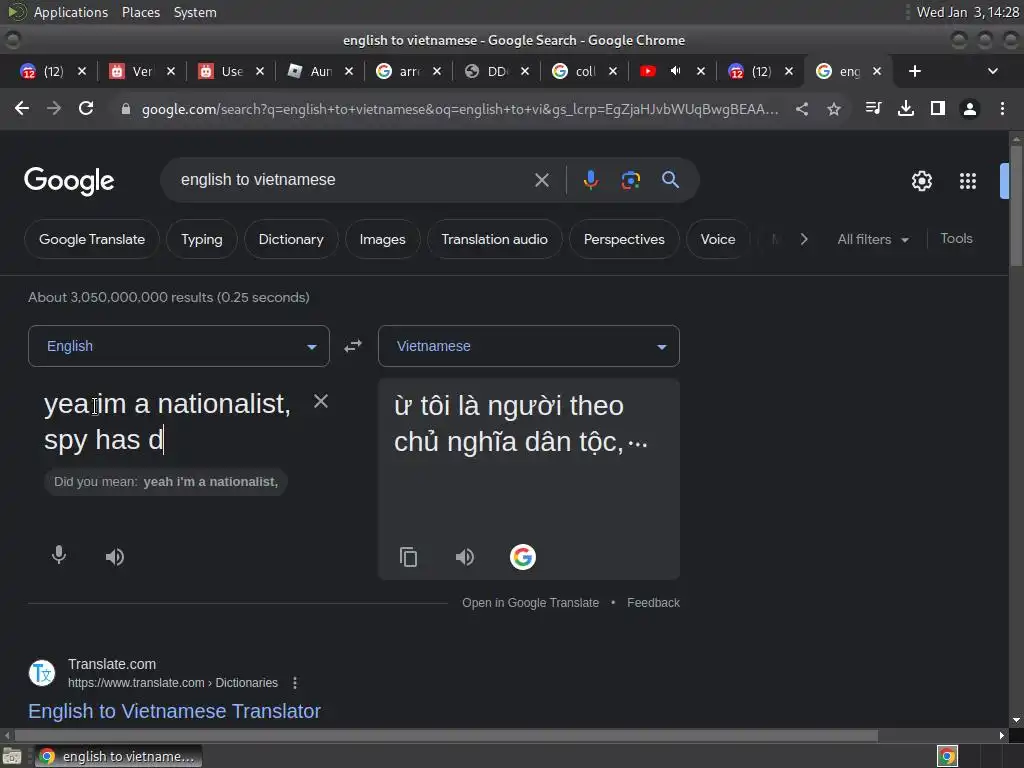
Task: Switch to the Aun tab
Action: (x=321, y=71)
